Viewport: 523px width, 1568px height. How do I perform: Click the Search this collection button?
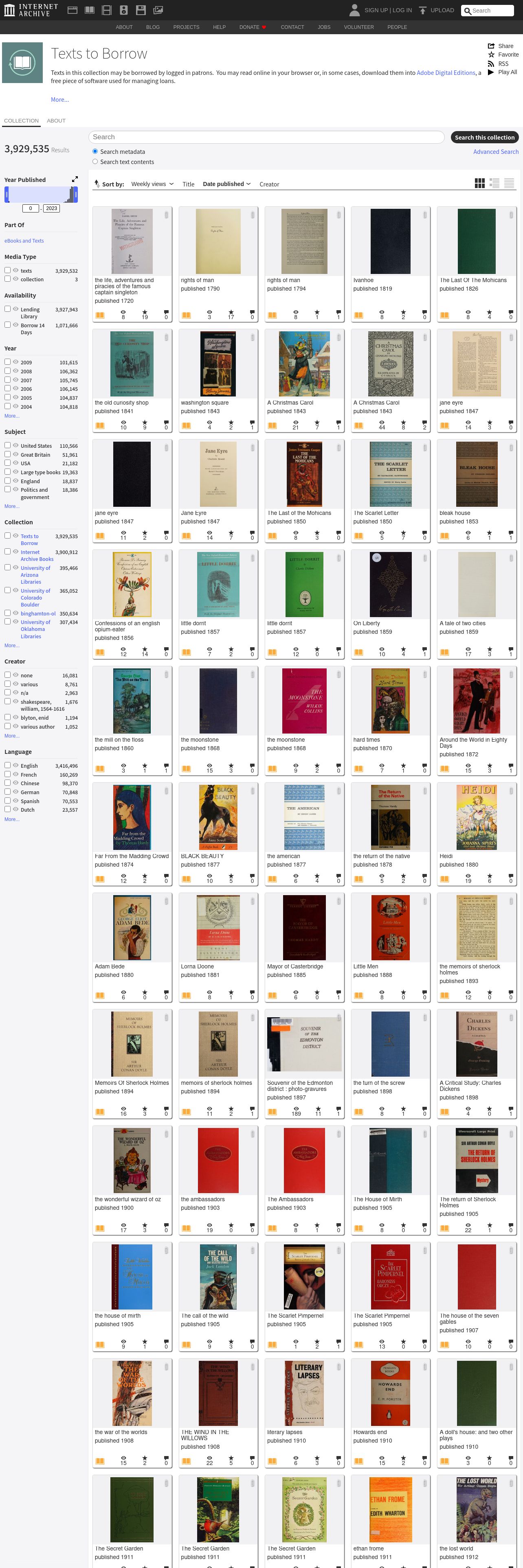click(485, 138)
